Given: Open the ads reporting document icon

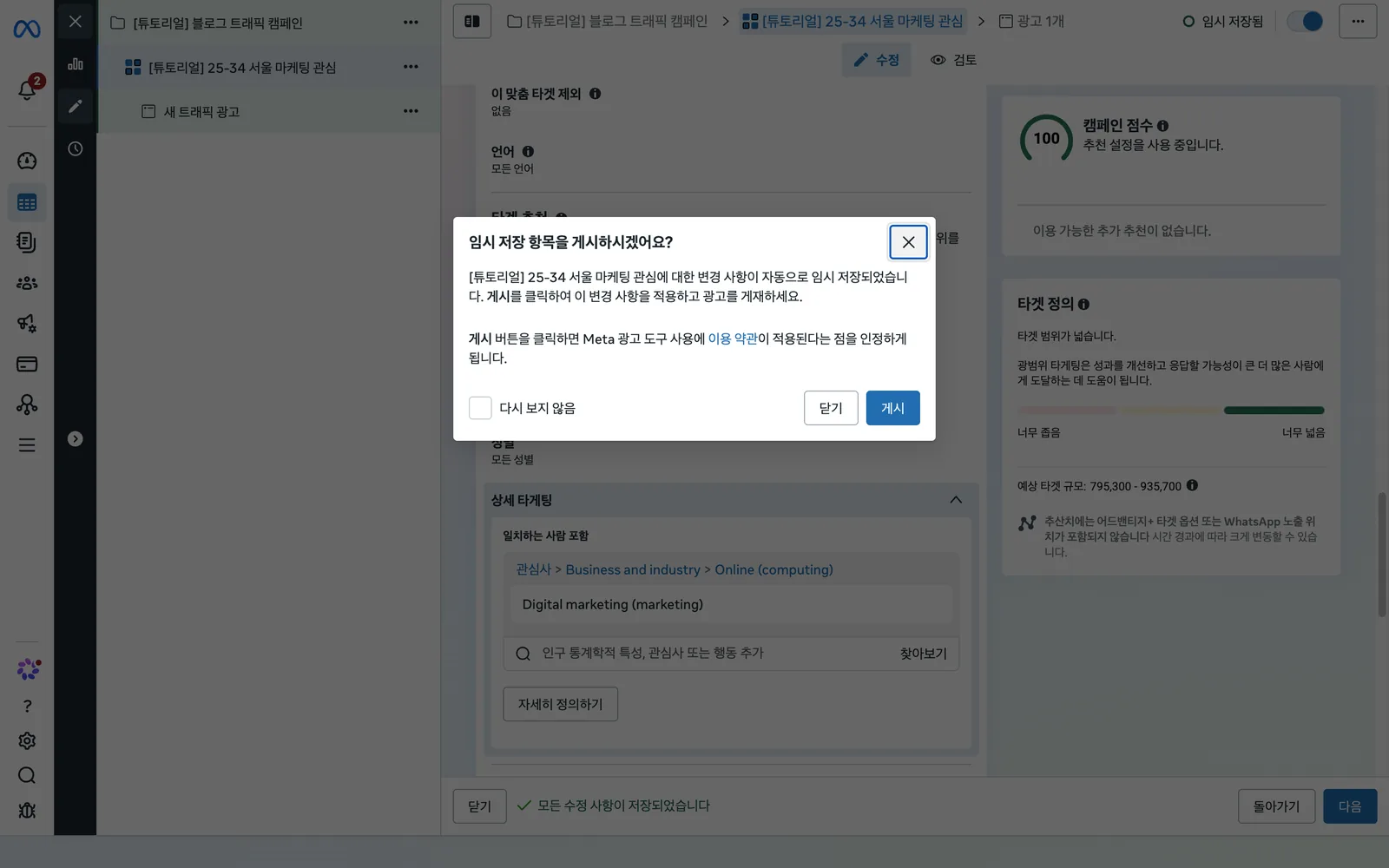Looking at the screenshot, I should click(27, 242).
